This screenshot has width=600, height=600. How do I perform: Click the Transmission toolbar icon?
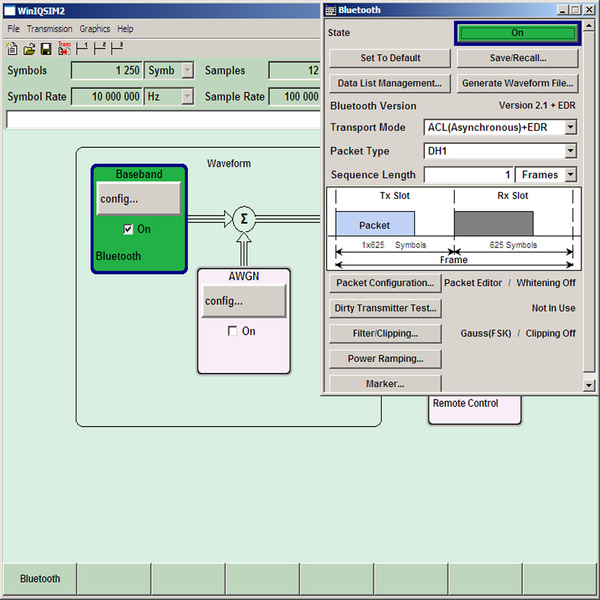[64, 49]
